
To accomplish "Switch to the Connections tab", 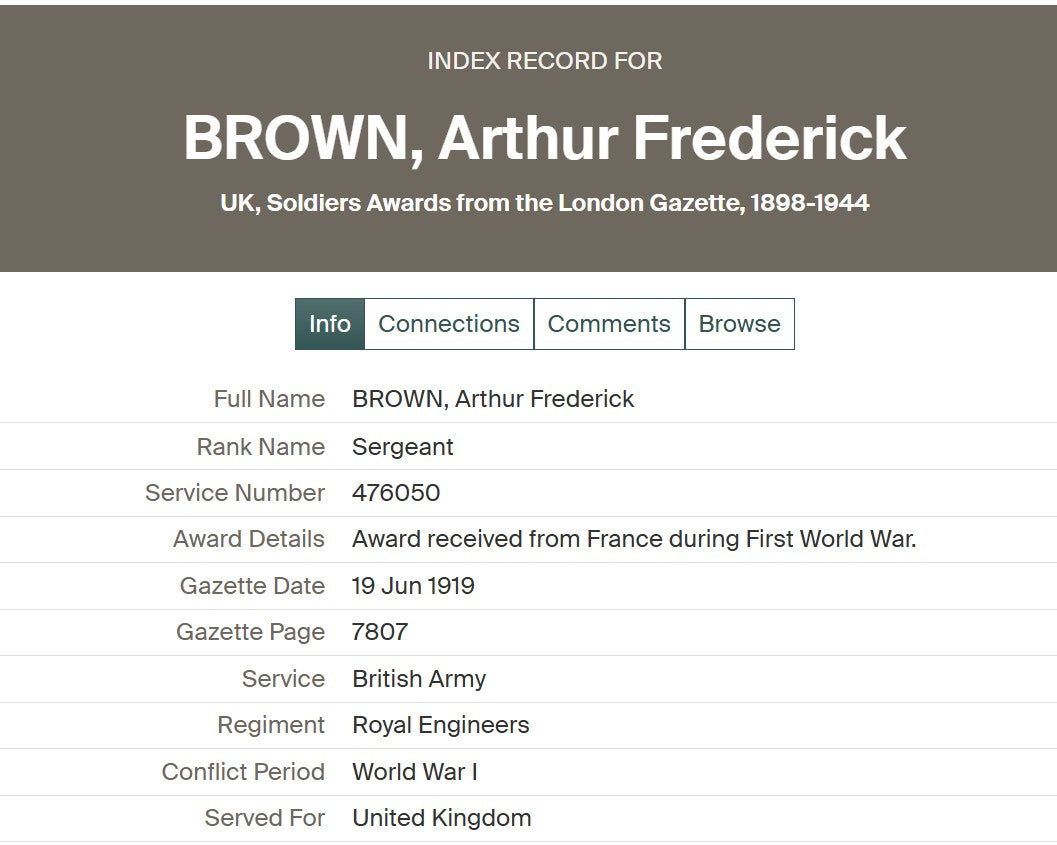I will click(x=449, y=324).
